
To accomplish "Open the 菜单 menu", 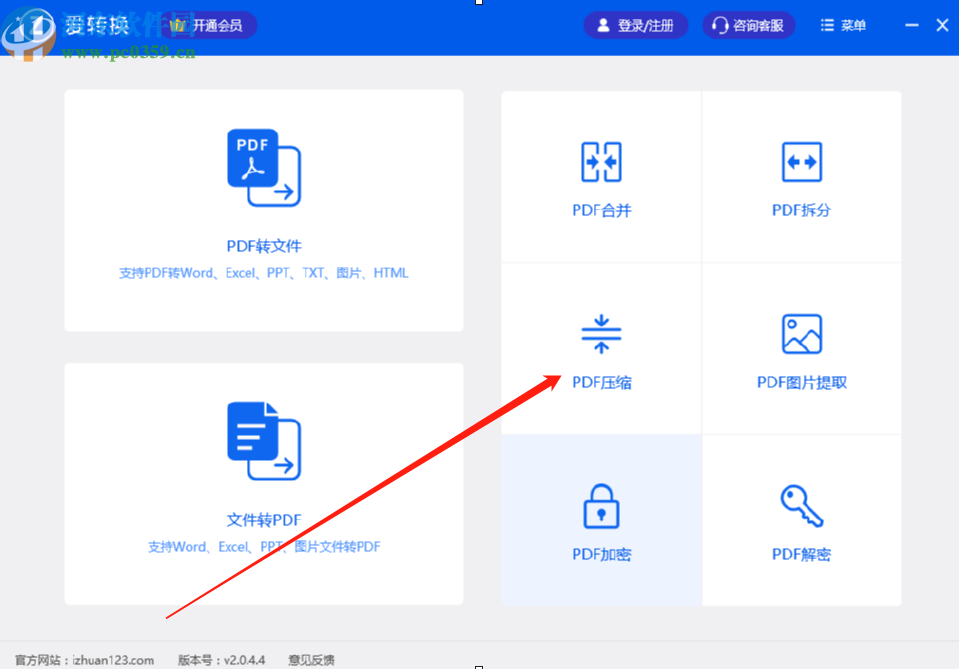I will tap(843, 26).
